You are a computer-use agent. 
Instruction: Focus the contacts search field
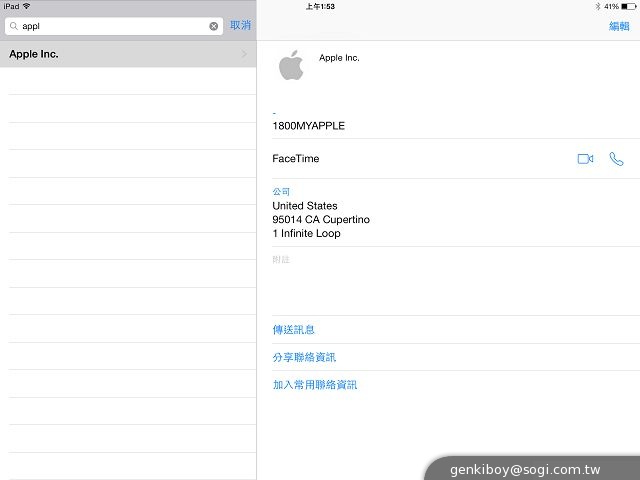(x=114, y=26)
